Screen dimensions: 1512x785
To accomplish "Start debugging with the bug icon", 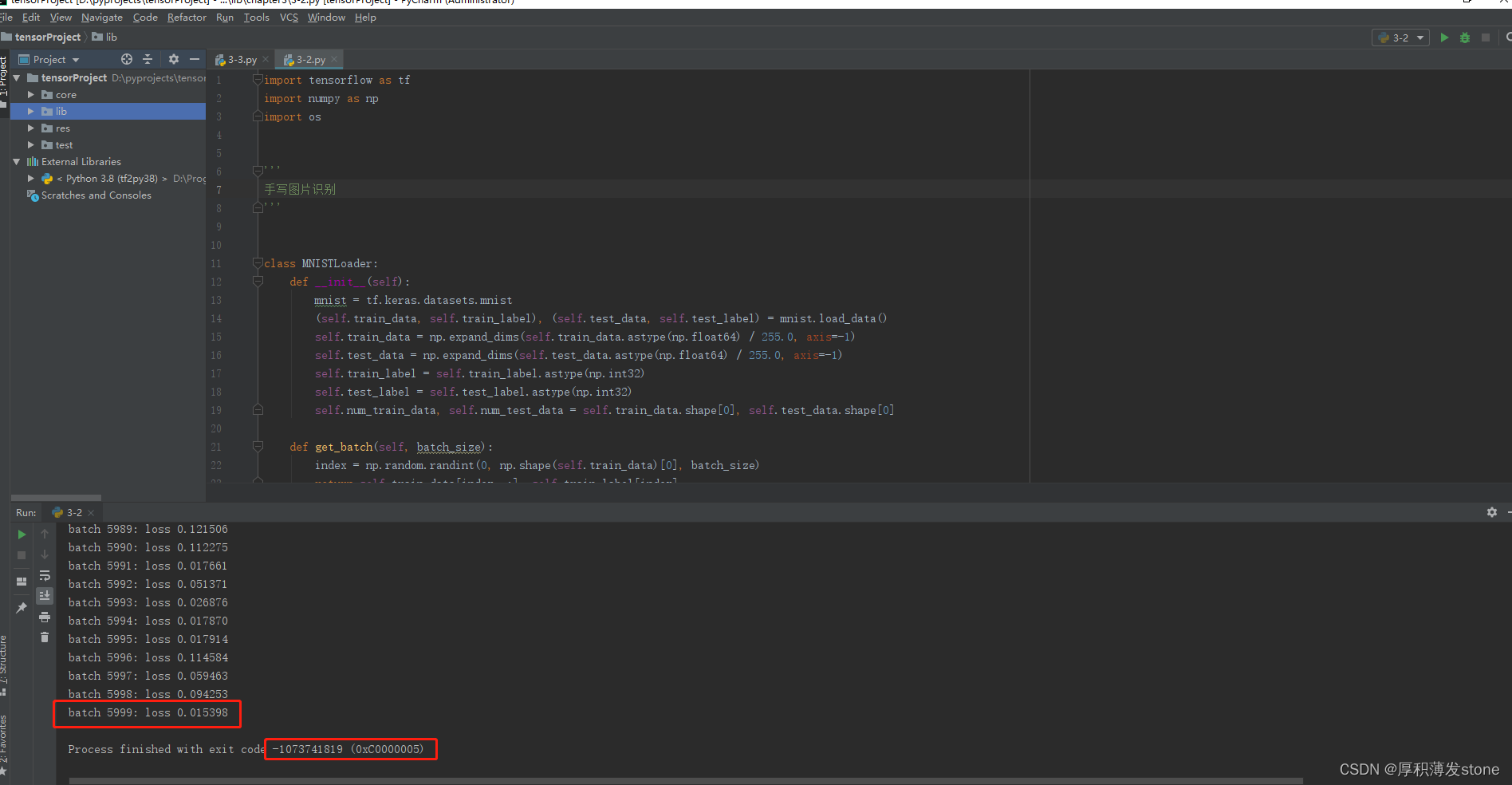I will click(1464, 37).
